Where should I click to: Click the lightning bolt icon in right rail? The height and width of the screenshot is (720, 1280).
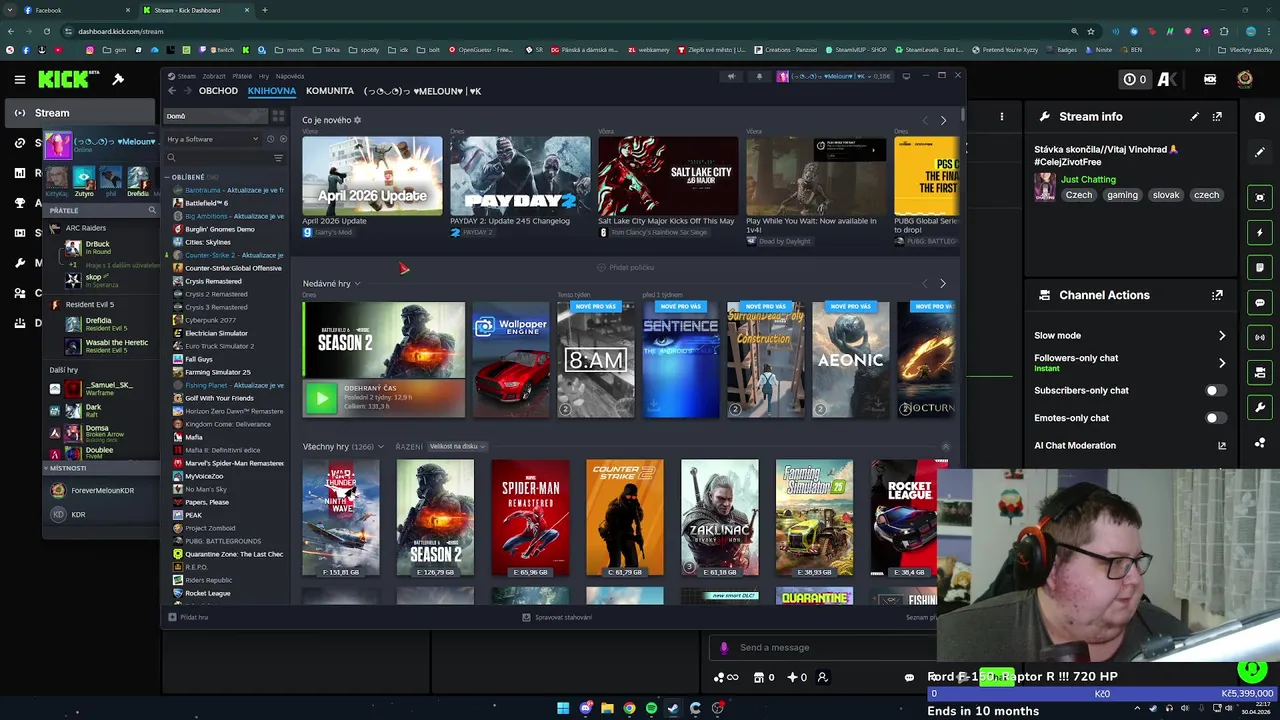coord(1260,232)
